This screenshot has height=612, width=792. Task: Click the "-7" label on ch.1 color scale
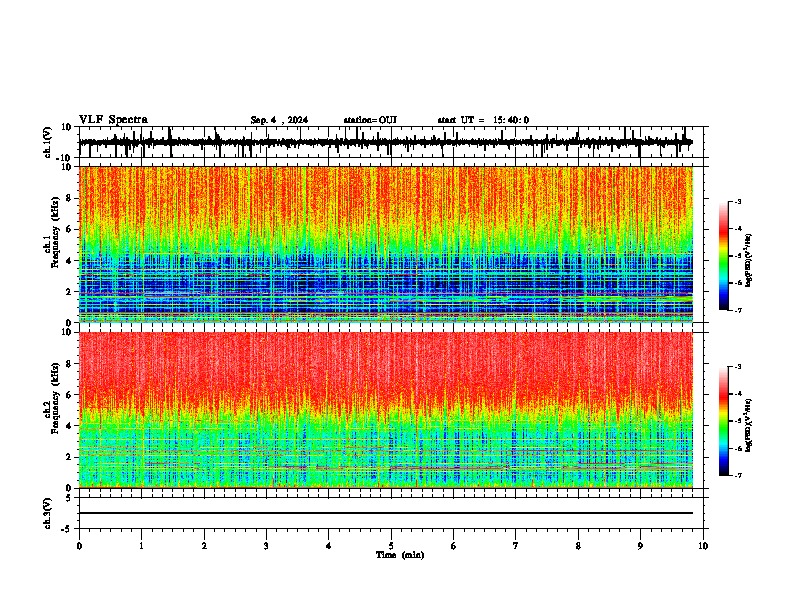click(x=738, y=310)
